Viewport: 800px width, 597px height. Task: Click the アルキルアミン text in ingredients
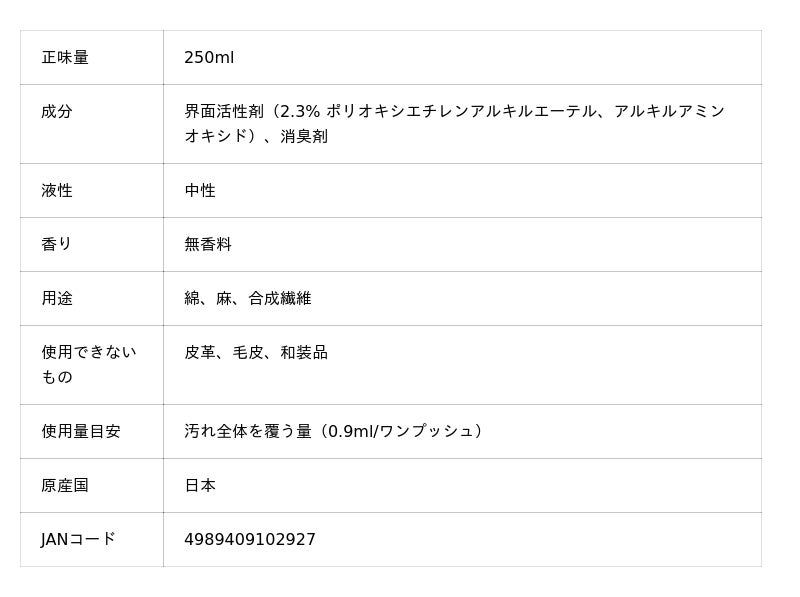[x=669, y=112]
